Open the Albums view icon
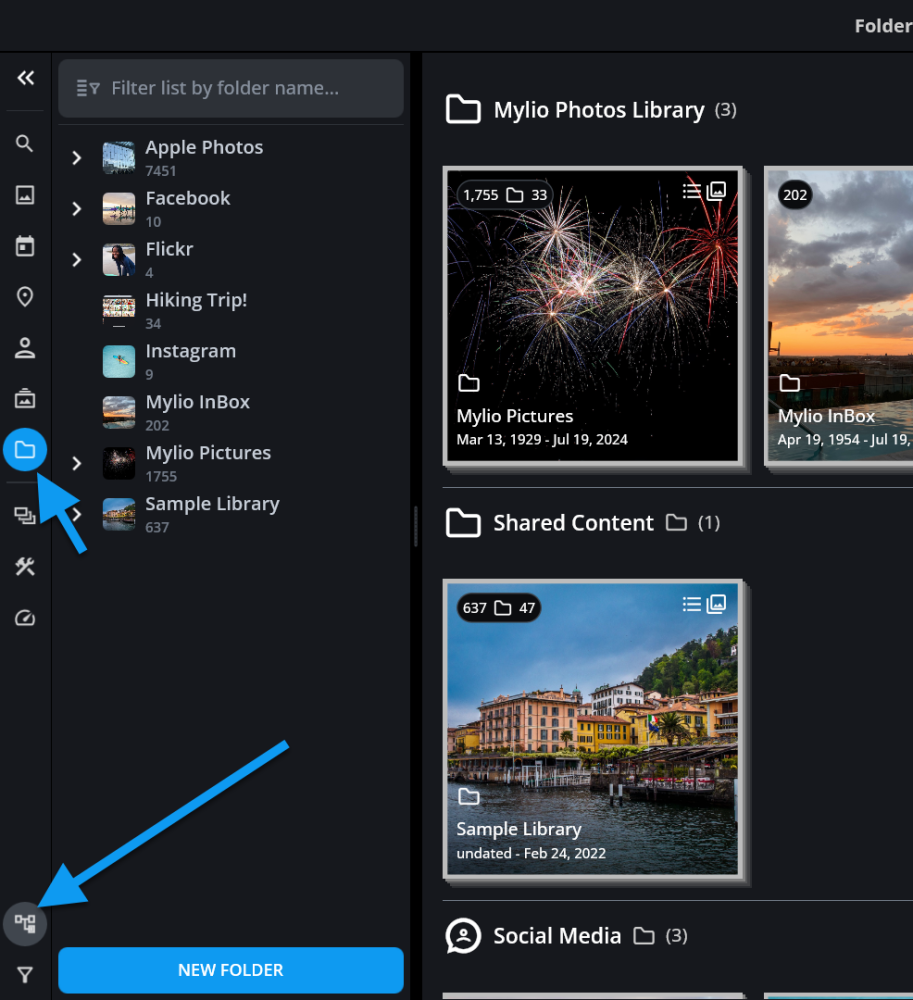 [x=25, y=399]
